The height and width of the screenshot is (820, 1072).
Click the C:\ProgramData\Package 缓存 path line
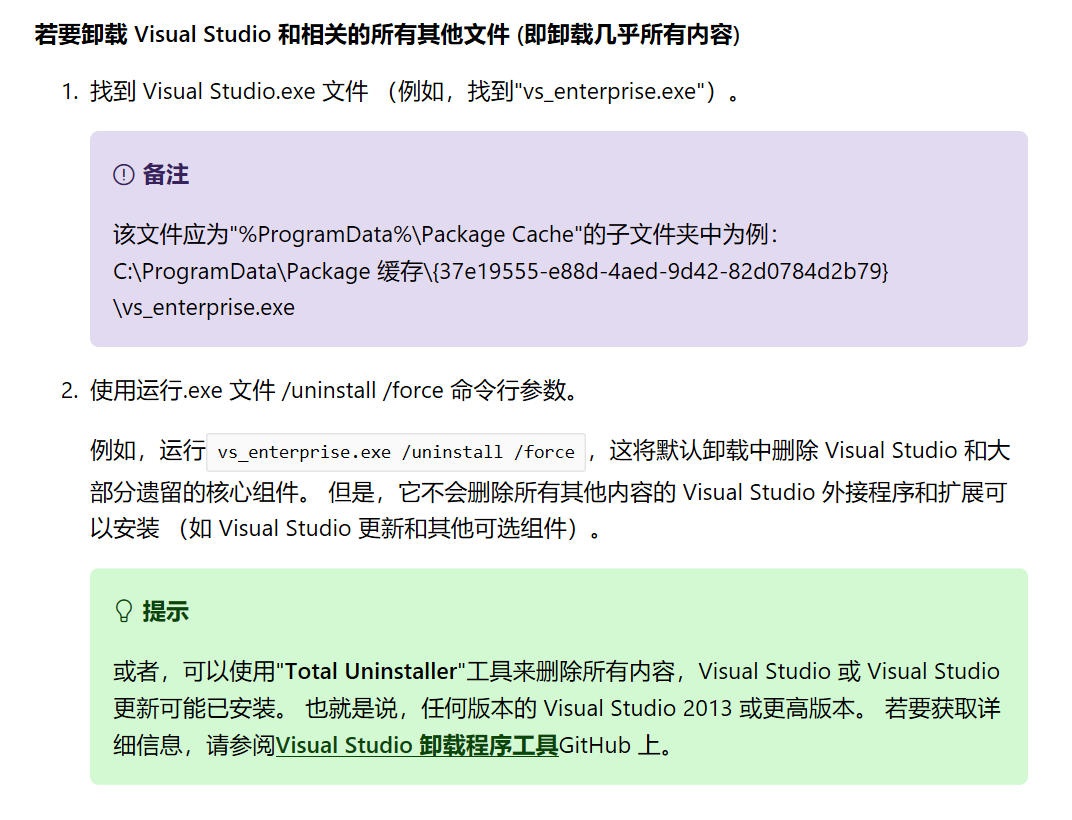[500, 271]
